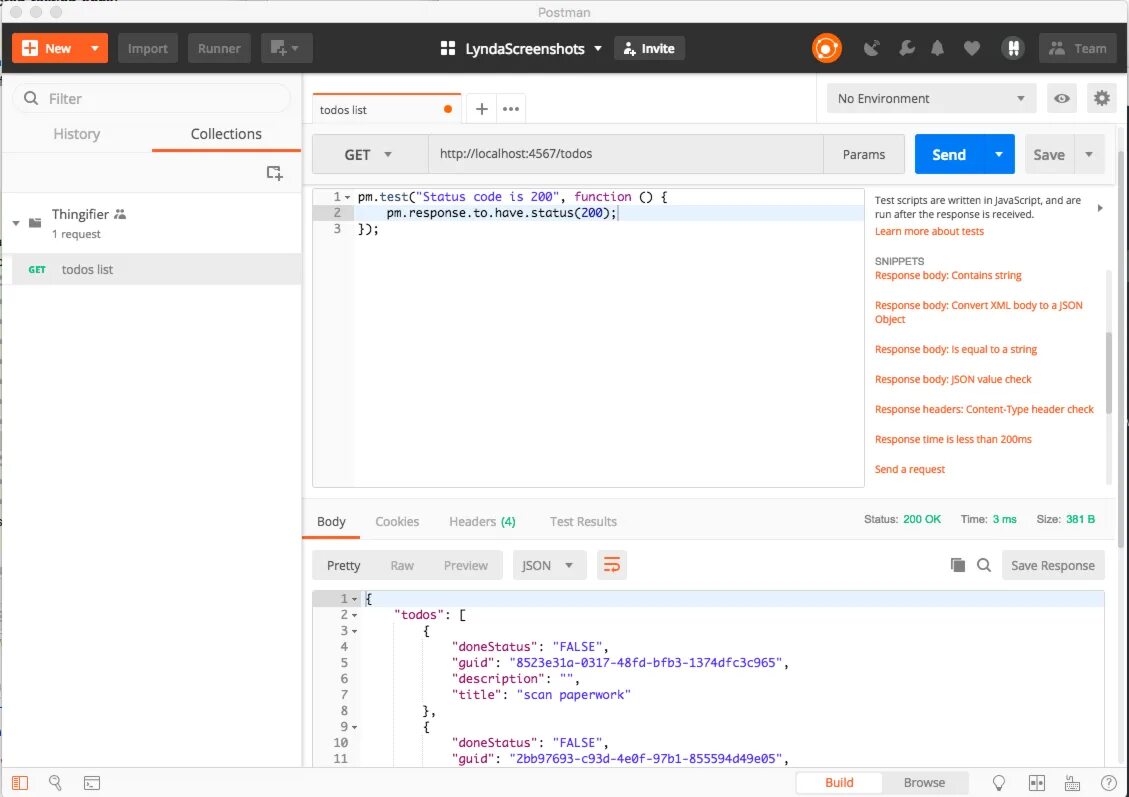
Task: Click the Params button
Action: (863, 154)
